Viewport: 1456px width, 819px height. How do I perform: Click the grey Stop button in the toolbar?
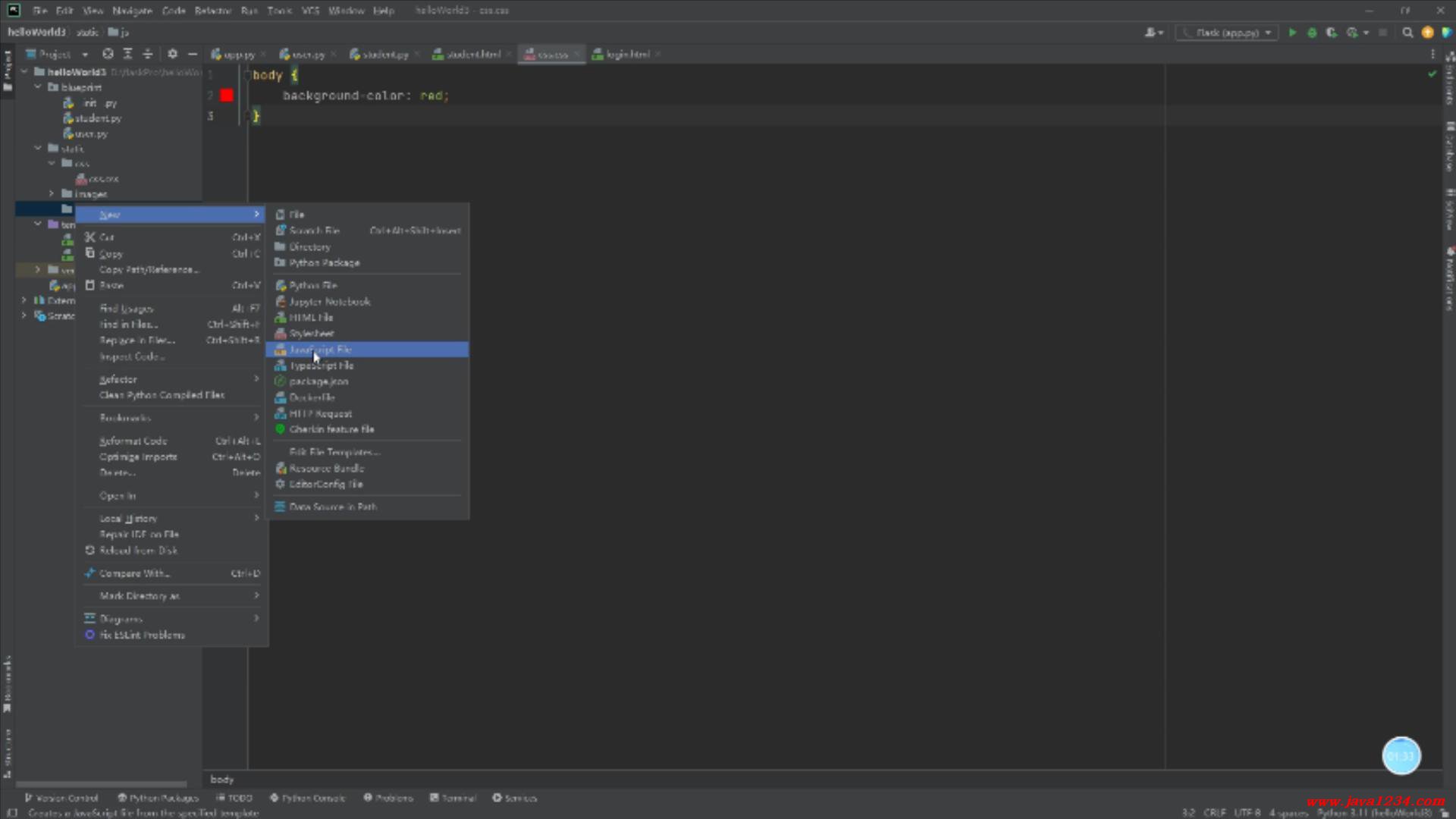point(1382,33)
